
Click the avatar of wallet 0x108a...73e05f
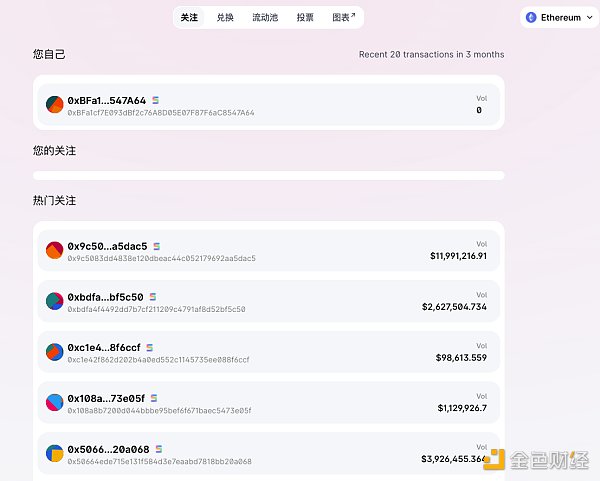coord(54,403)
